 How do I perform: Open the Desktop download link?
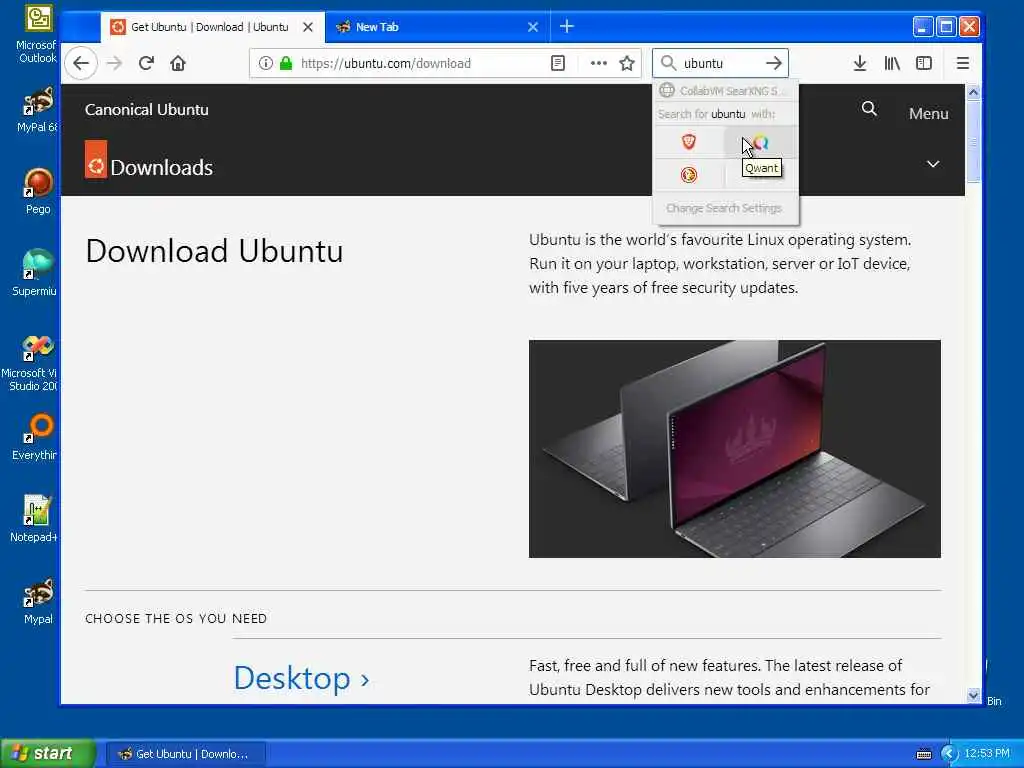click(302, 679)
